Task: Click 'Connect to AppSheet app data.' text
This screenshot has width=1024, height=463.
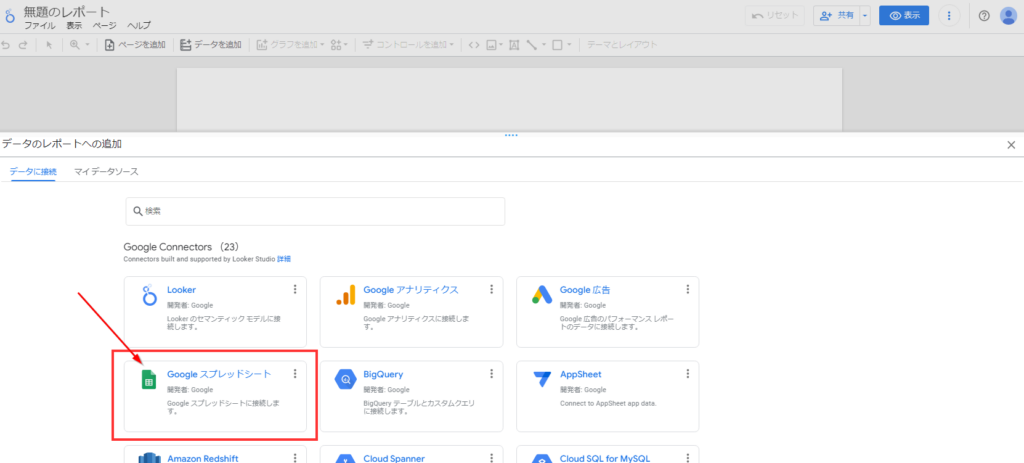Action: 608,404
